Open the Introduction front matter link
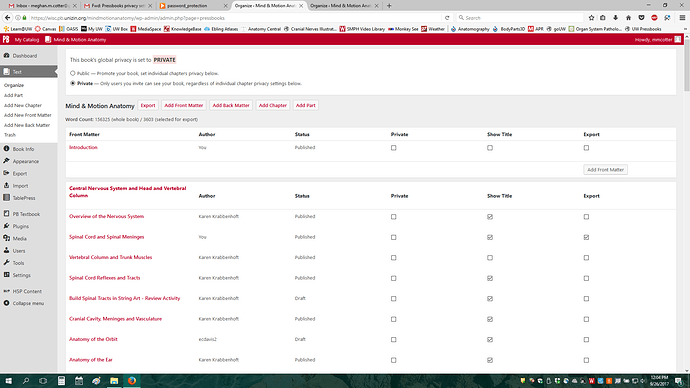The image size is (690, 388). (83, 147)
